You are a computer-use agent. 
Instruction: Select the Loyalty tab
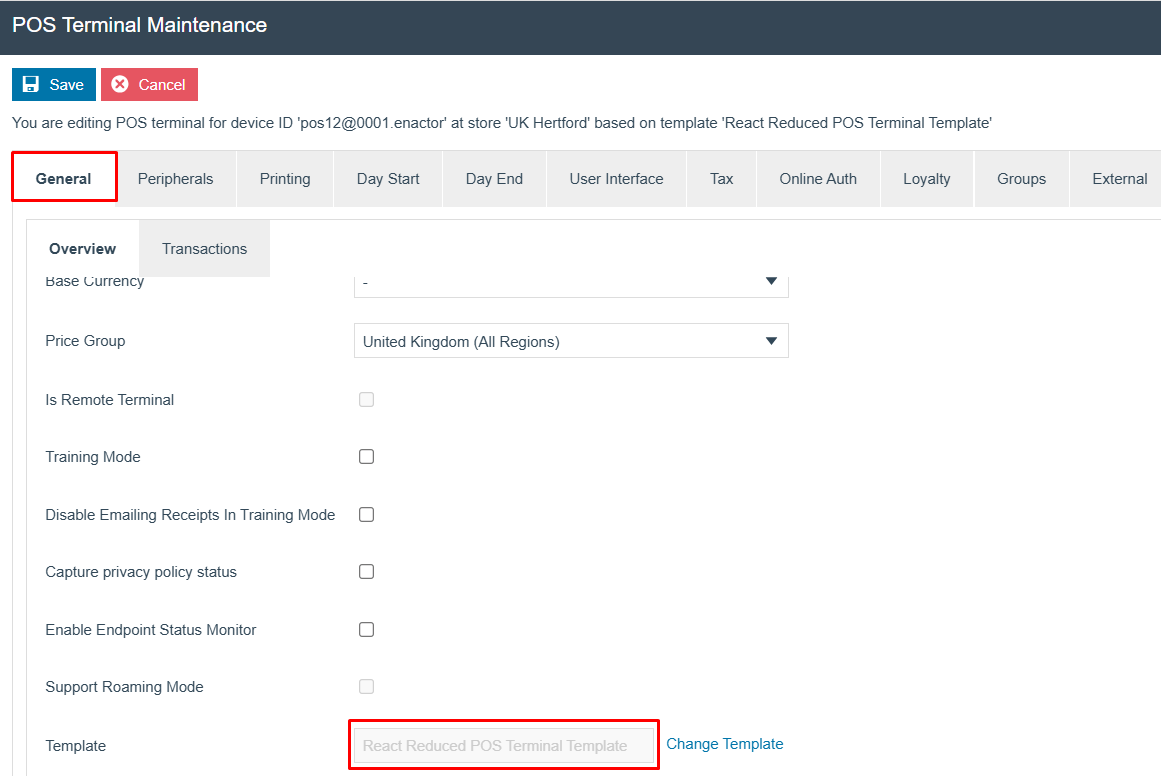click(x=926, y=179)
